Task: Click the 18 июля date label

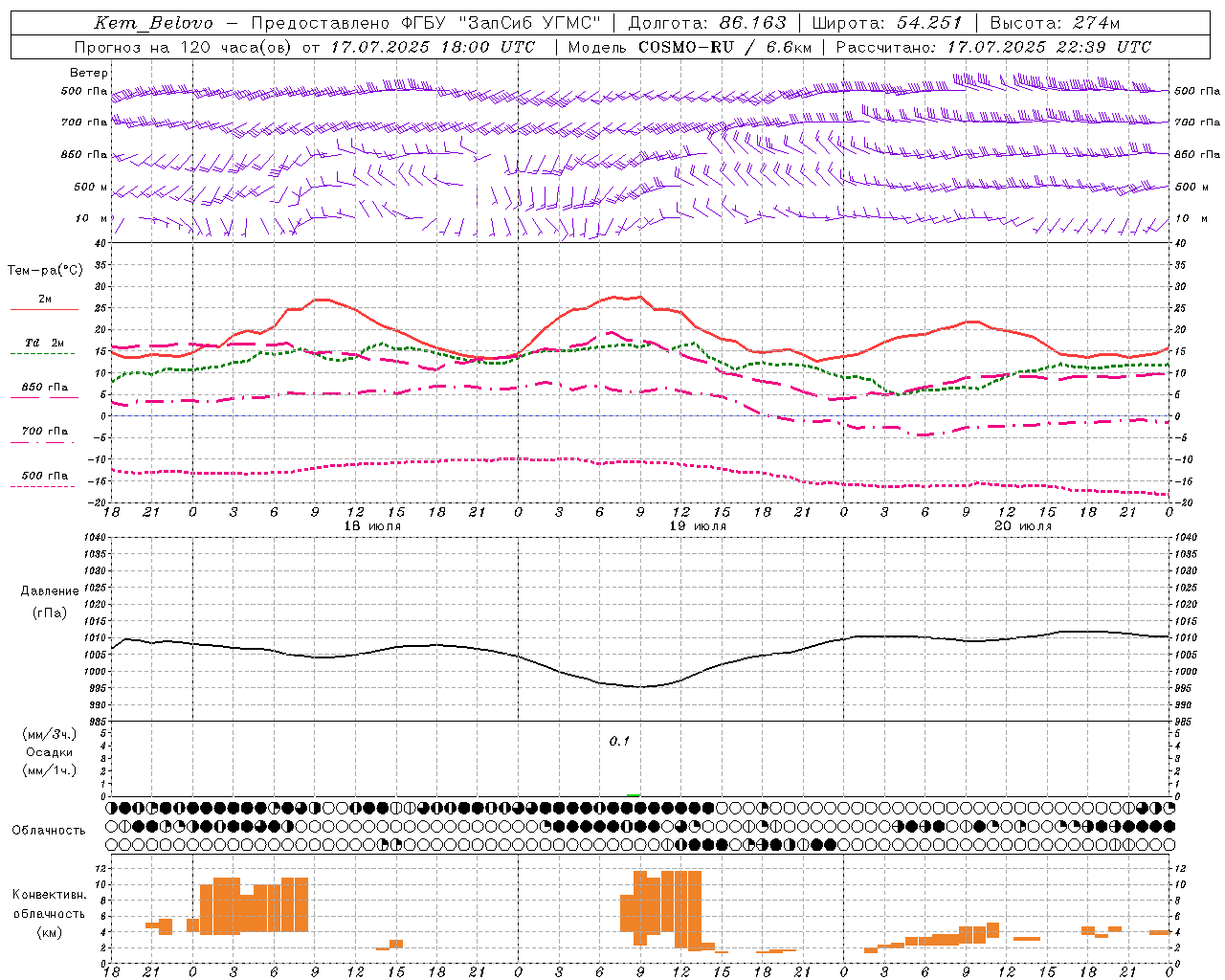Action: click(x=373, y=526)
